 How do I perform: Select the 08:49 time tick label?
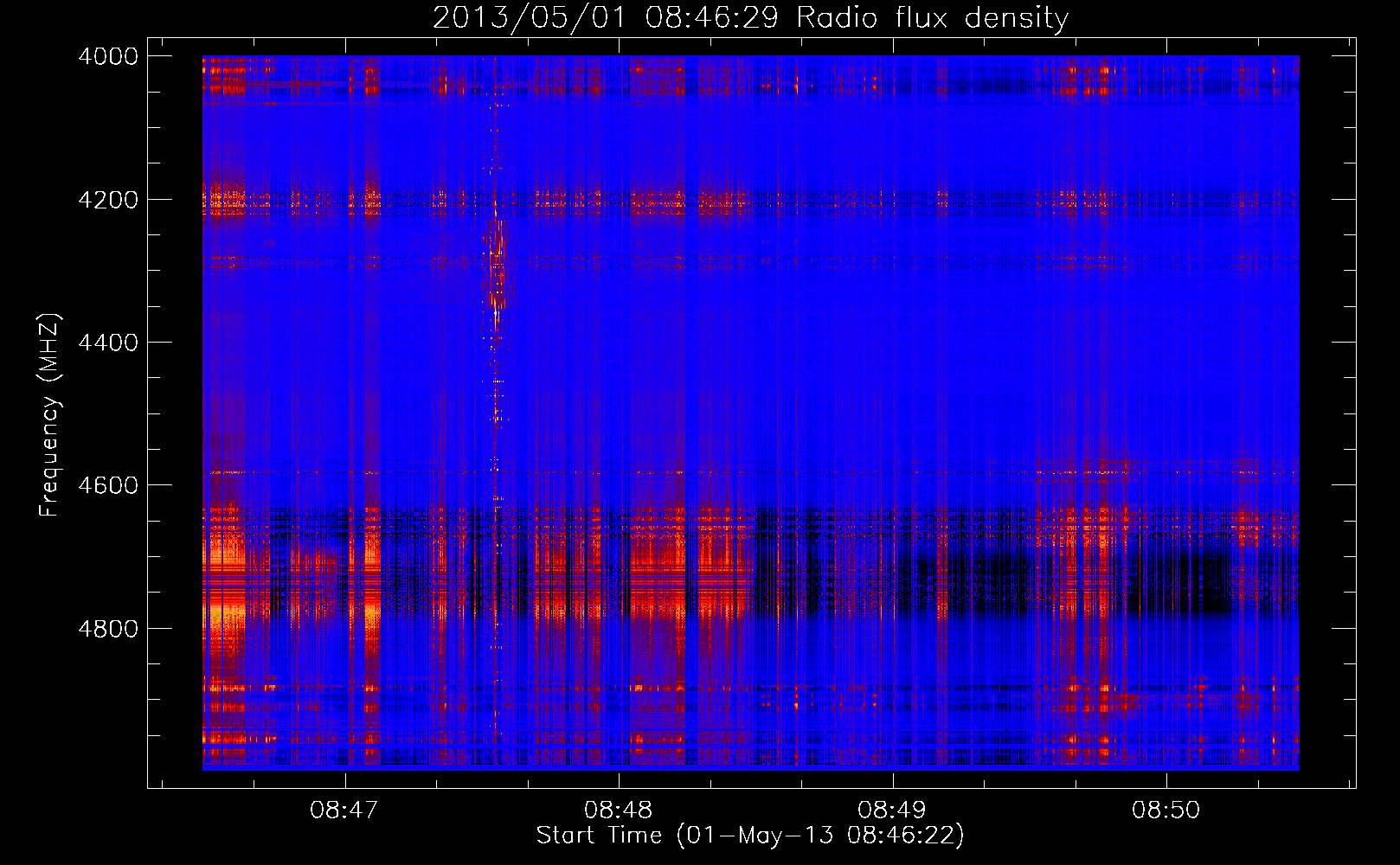point(892,811)
